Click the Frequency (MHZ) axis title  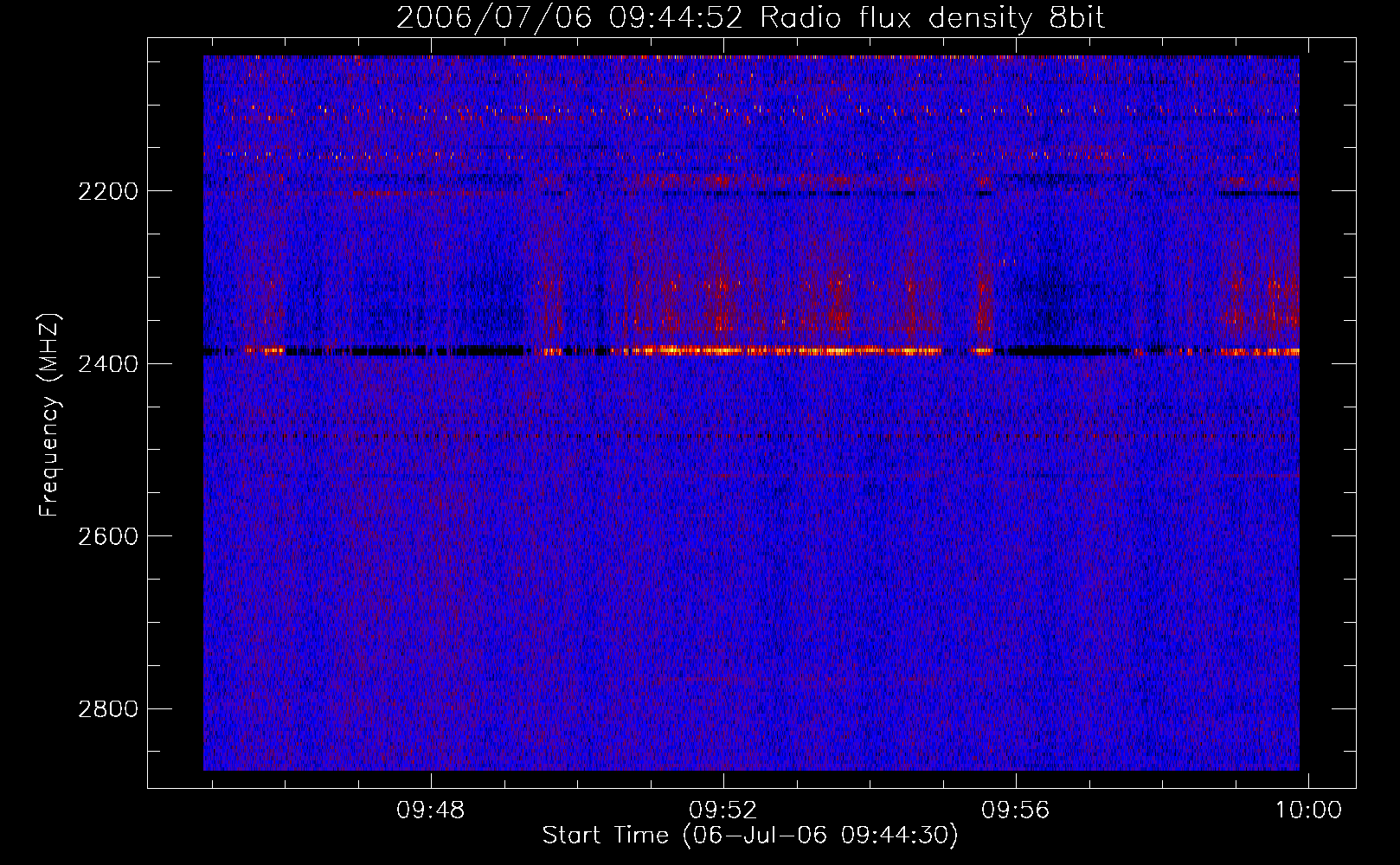click(x=50, y=414)
